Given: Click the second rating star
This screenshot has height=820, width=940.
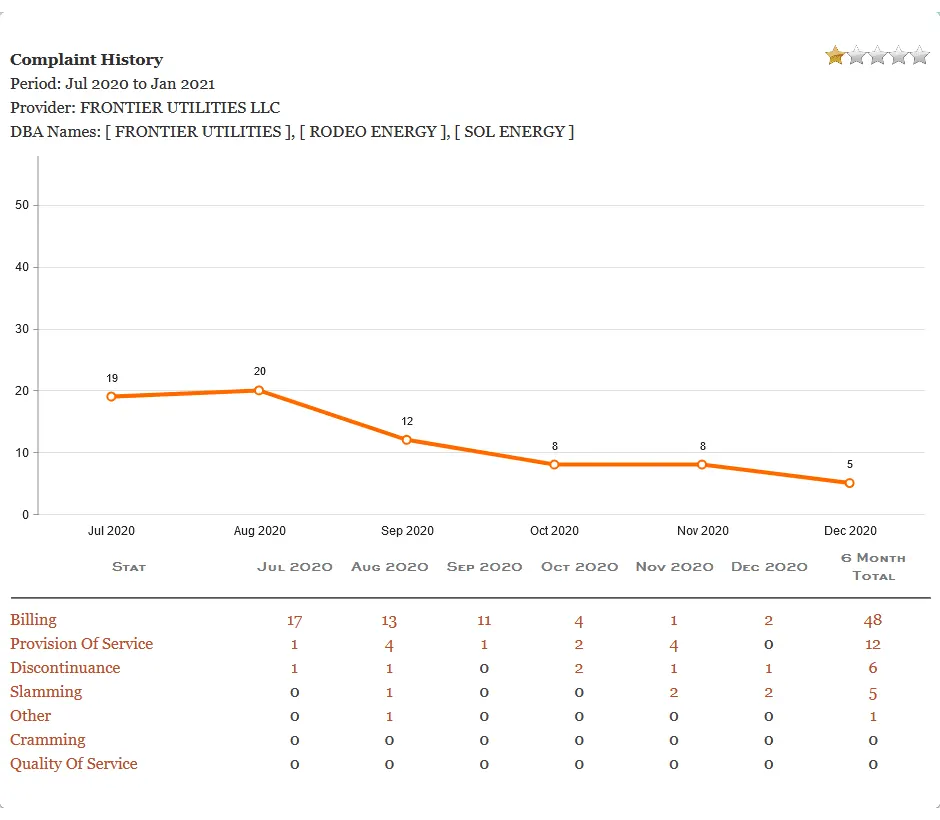Looking at the screenshot, I should pyautogui.click(x=856, y=56).
